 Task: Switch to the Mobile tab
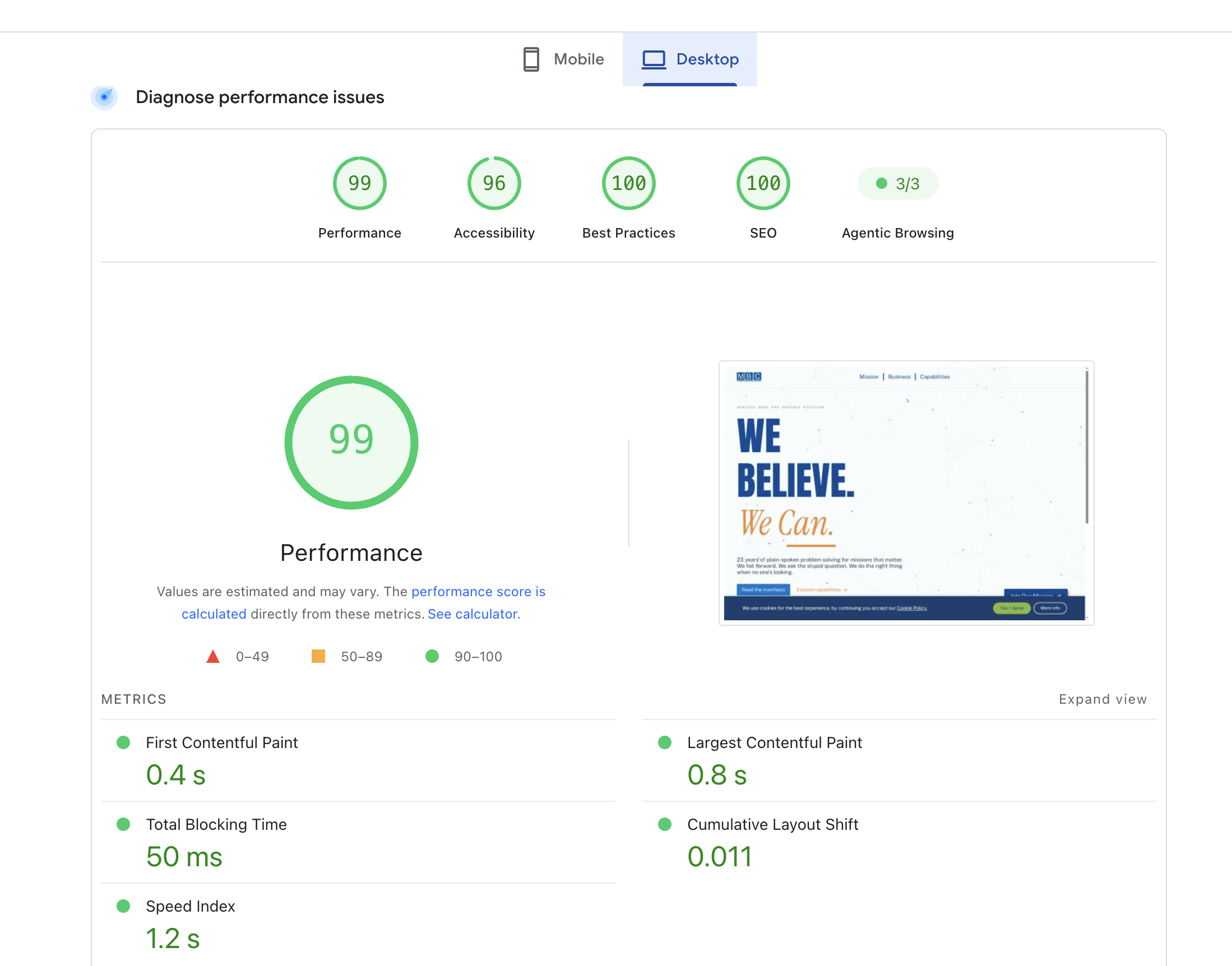[x=563, y=59]
